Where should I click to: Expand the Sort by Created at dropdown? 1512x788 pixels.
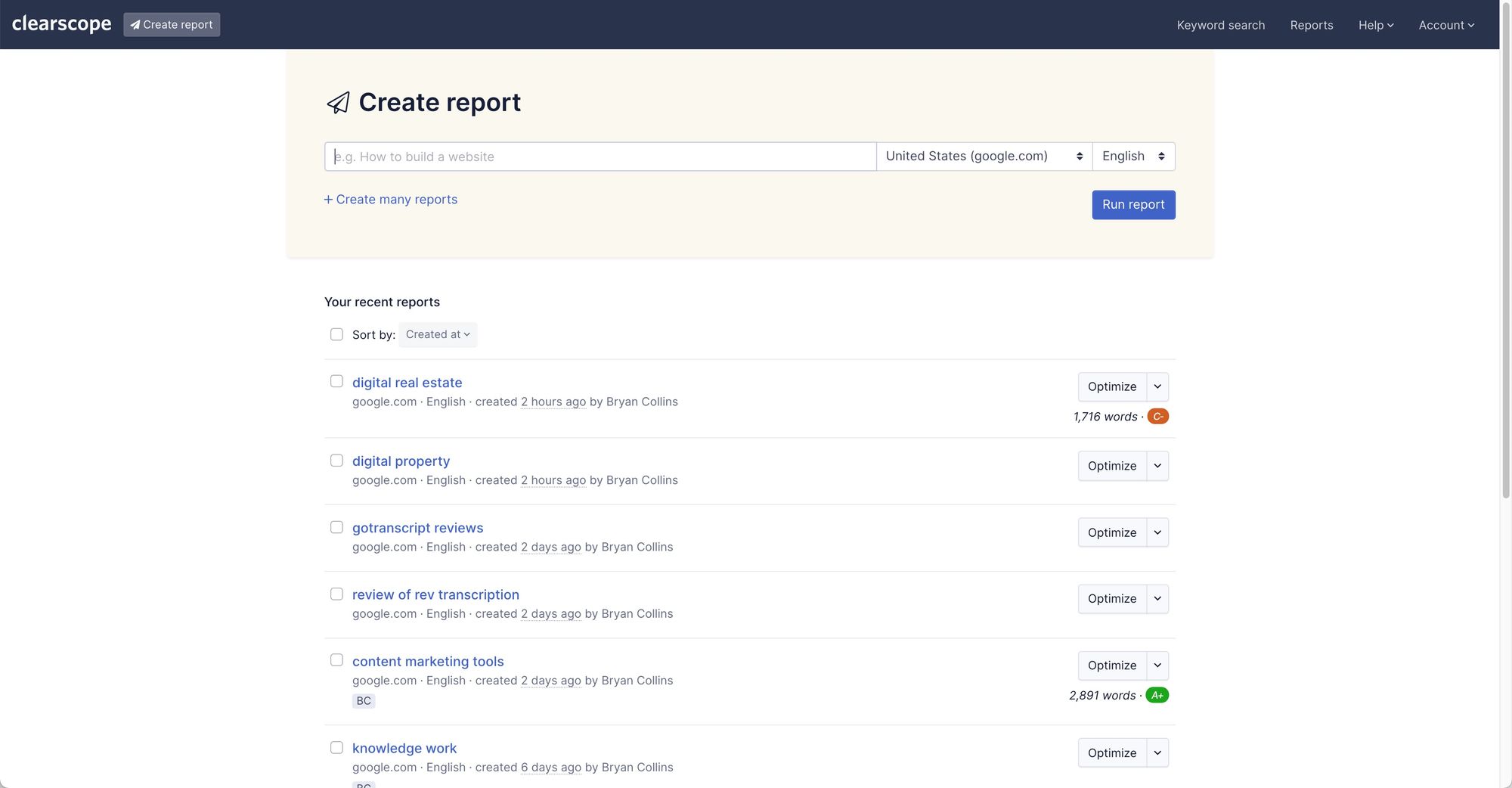[x=438, y=334]
